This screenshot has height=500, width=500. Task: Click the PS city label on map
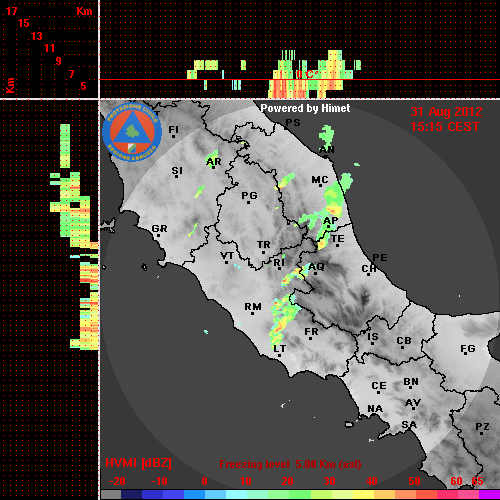pos(293,123)
